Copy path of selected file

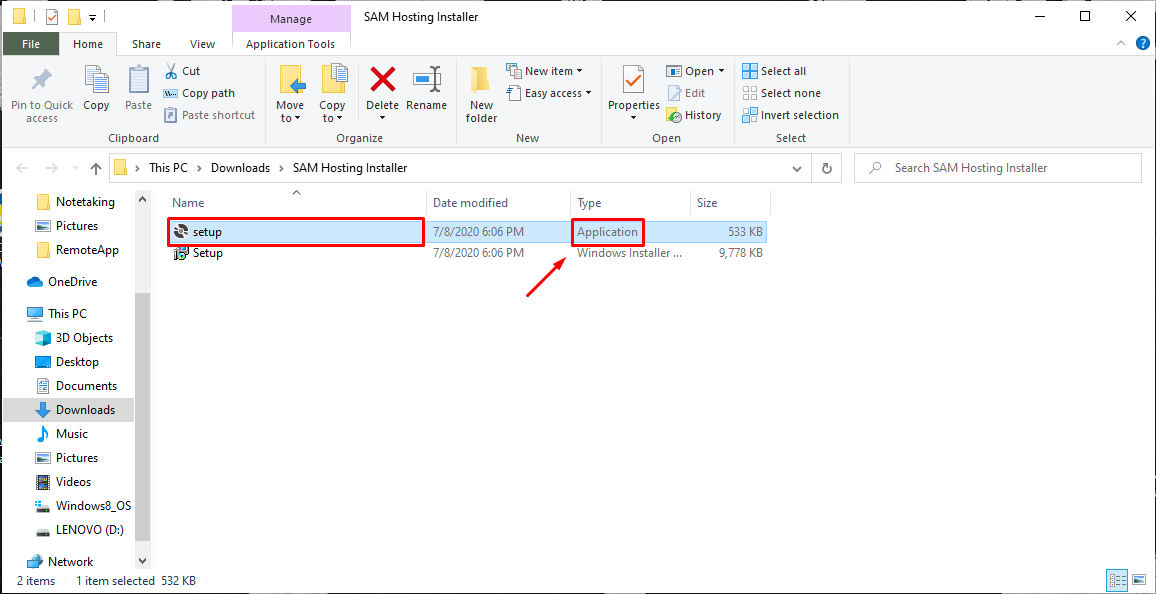[199, 94]
